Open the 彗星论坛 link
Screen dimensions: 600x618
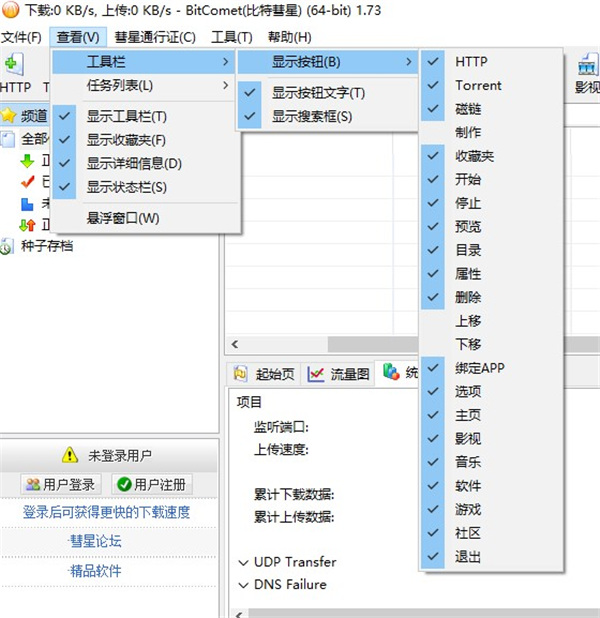pos(95,541)
